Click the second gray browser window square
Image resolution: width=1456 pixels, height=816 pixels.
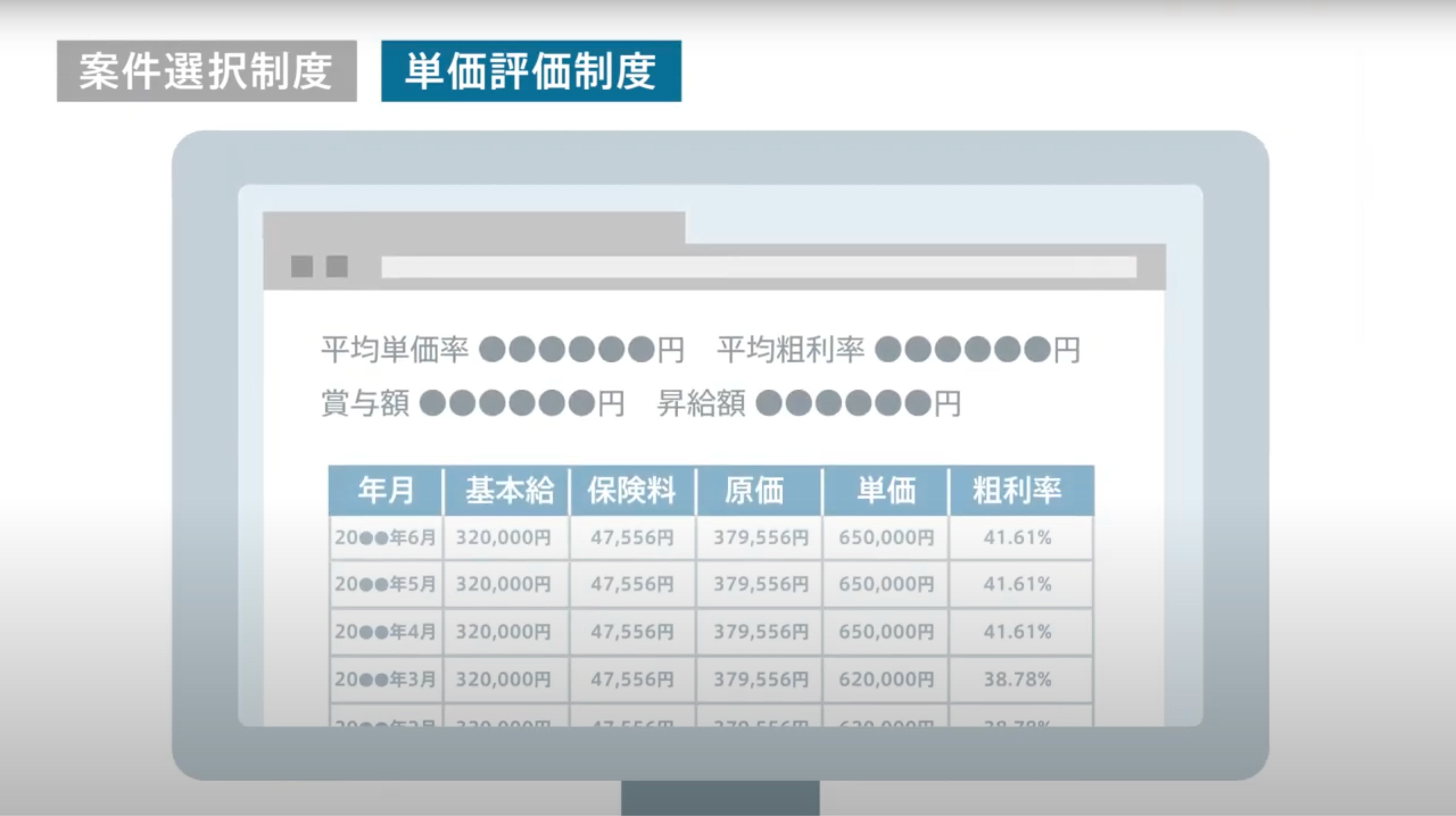click(337, 266)
